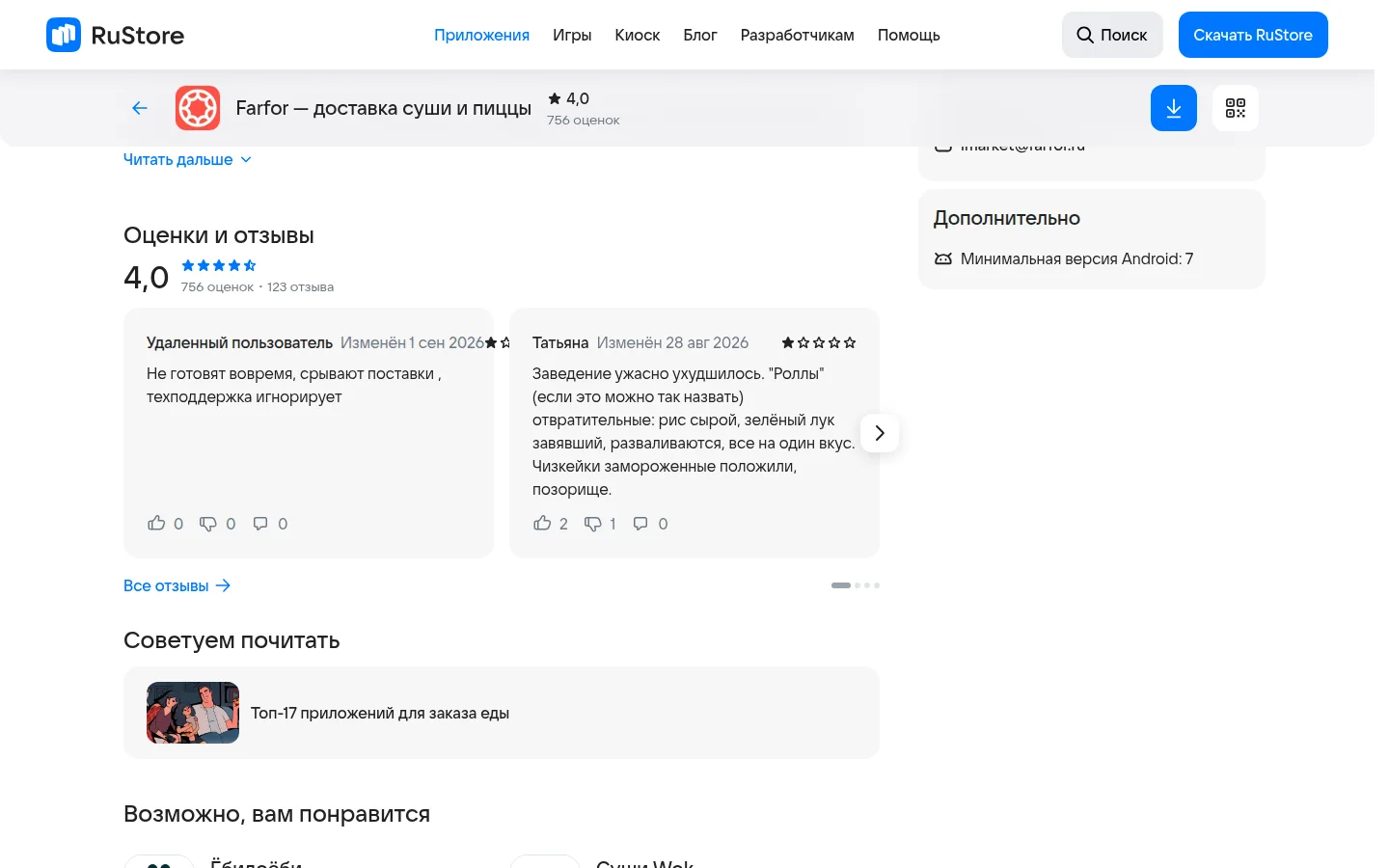Click the article thumbnail image

193,713
